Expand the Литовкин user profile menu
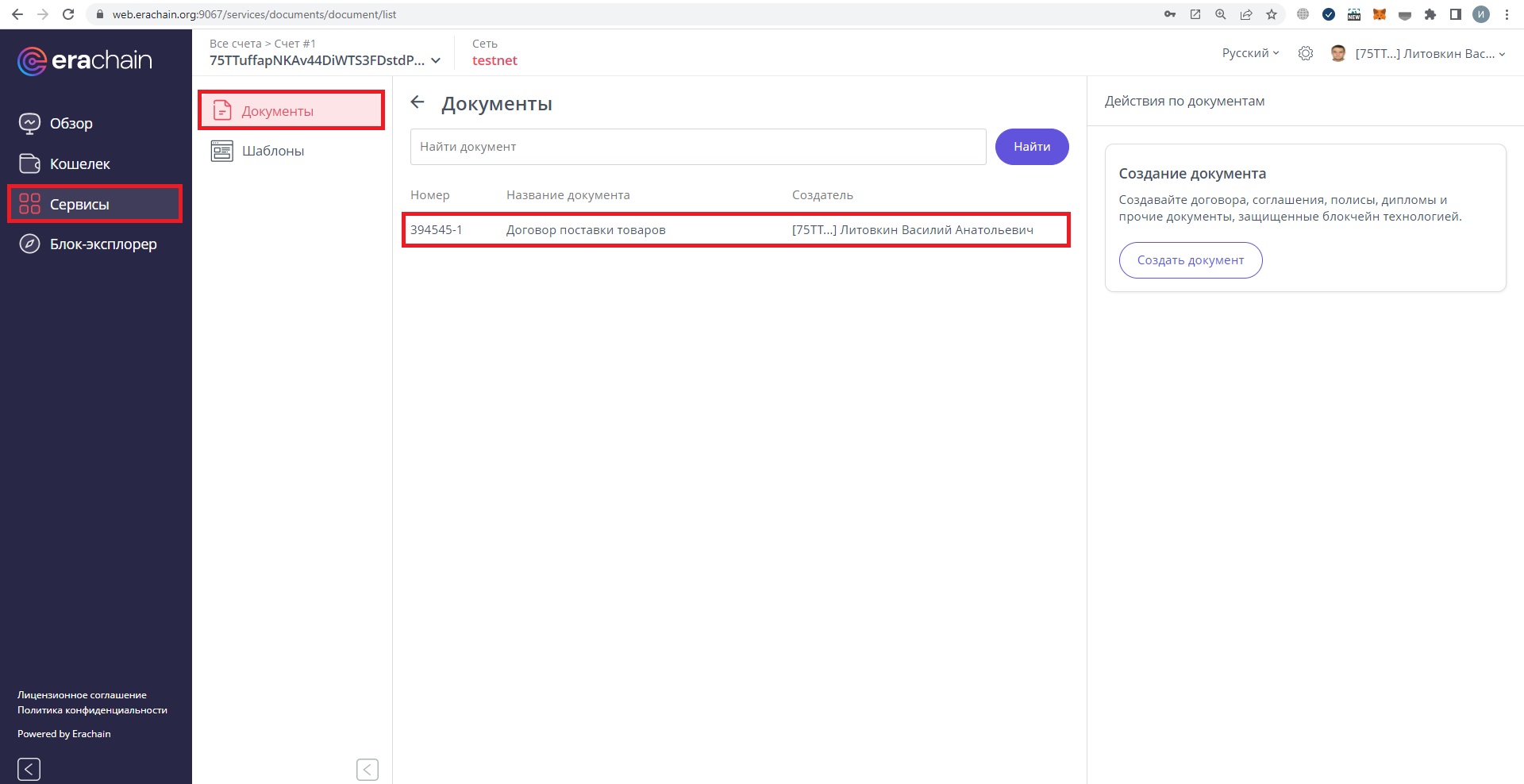 coord(1429,53)
